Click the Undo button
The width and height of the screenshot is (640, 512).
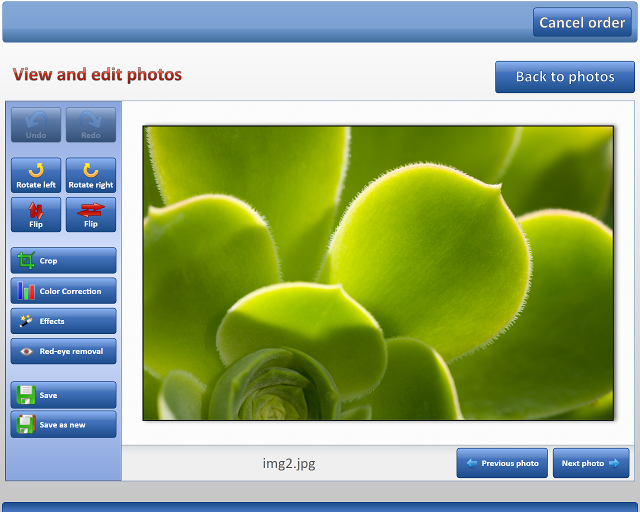click(36, 125)
